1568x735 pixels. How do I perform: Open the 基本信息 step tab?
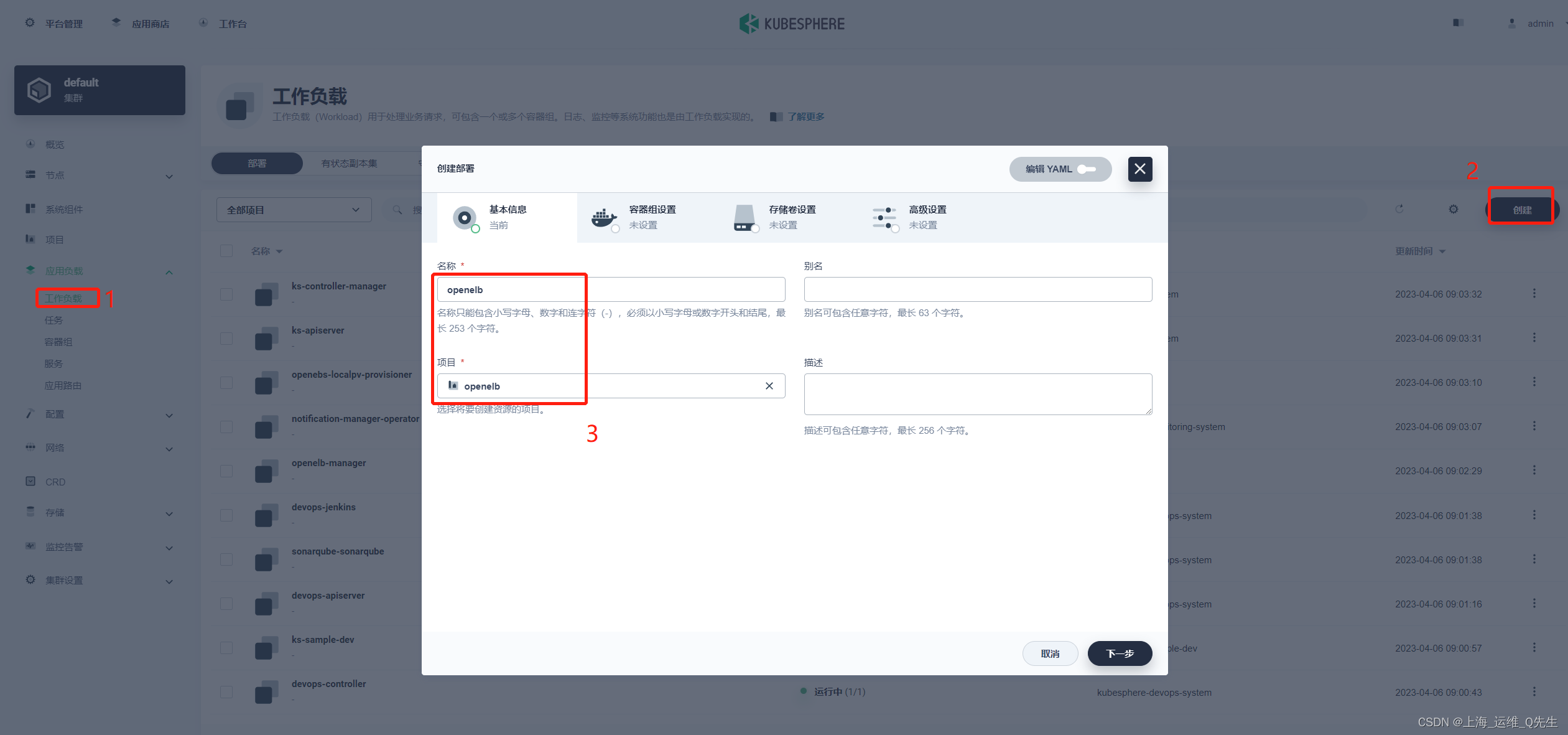coord(506,217)
